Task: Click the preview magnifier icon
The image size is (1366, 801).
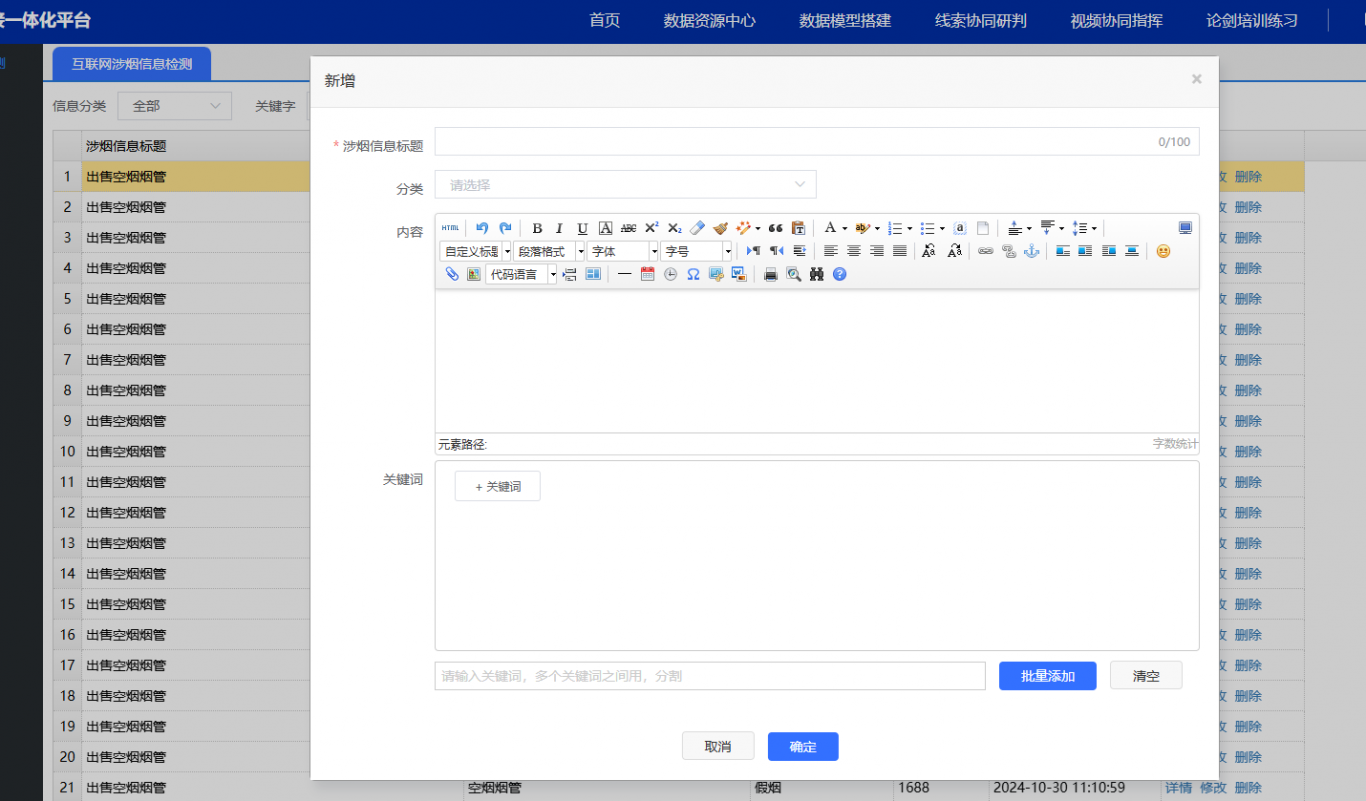Action: pos(794,274)
